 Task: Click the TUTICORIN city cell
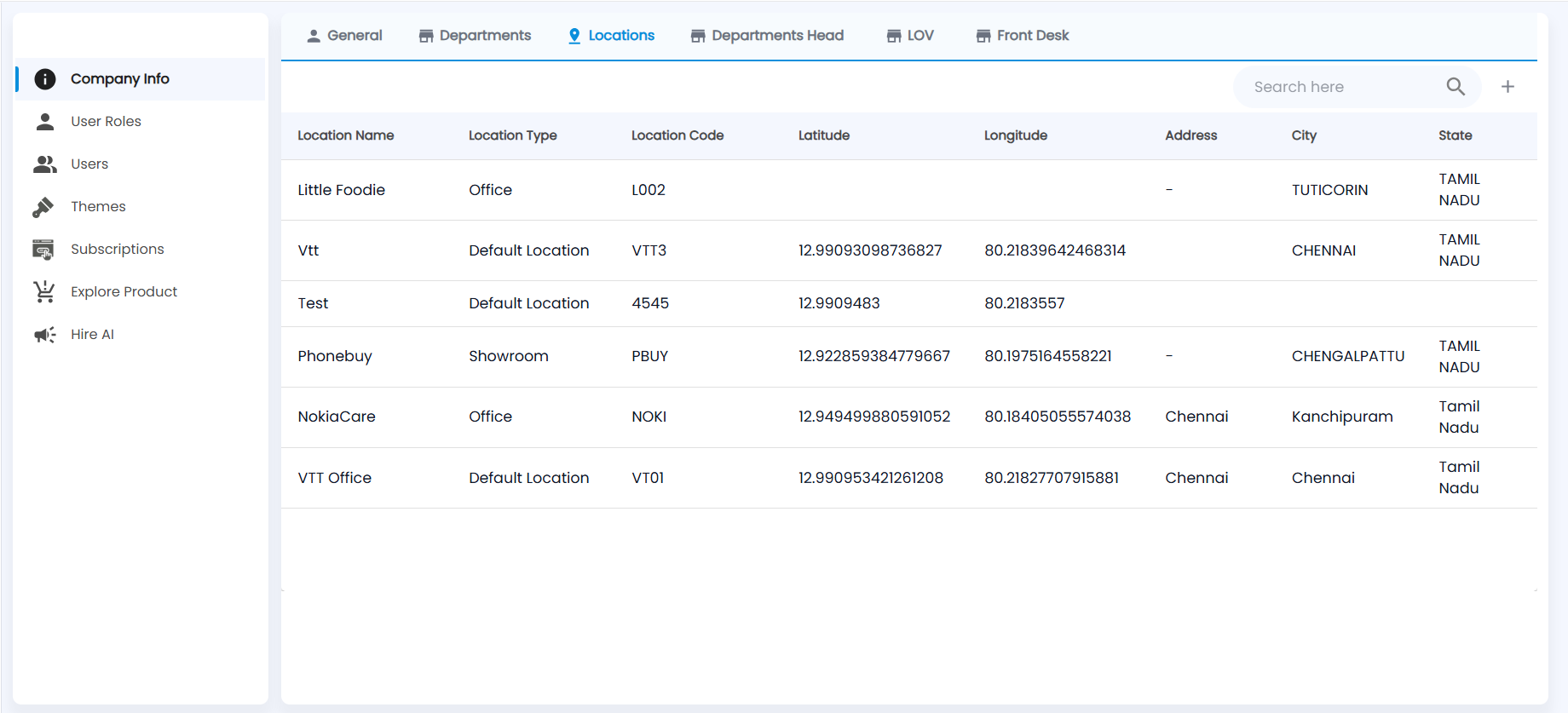pos(1330,190)
